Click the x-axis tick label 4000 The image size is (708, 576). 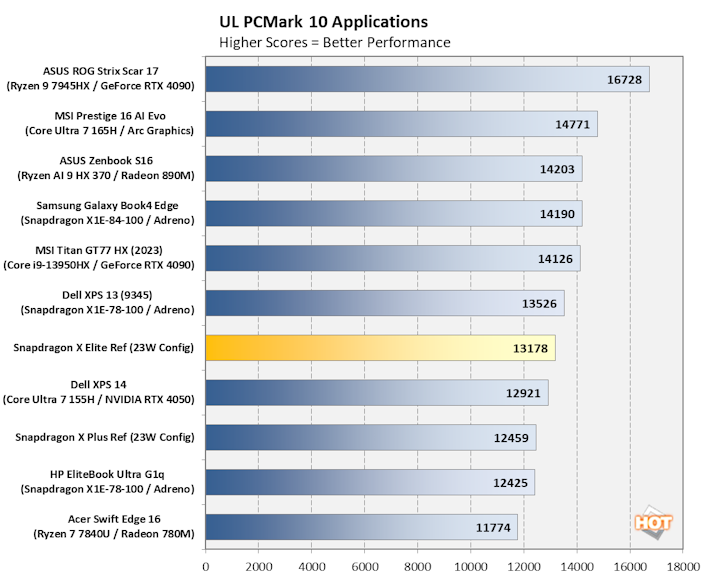312,566
